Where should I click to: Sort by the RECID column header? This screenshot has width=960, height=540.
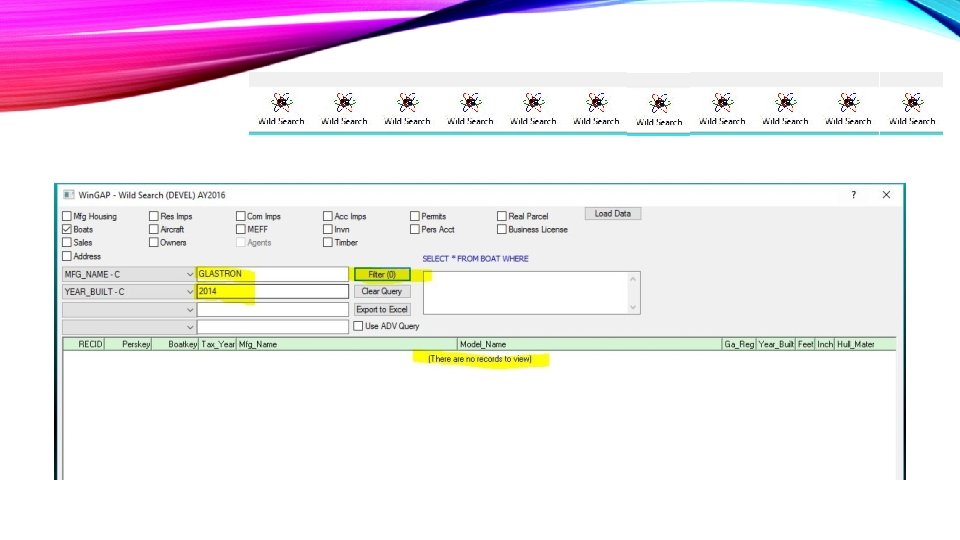[x=84, y=344]
